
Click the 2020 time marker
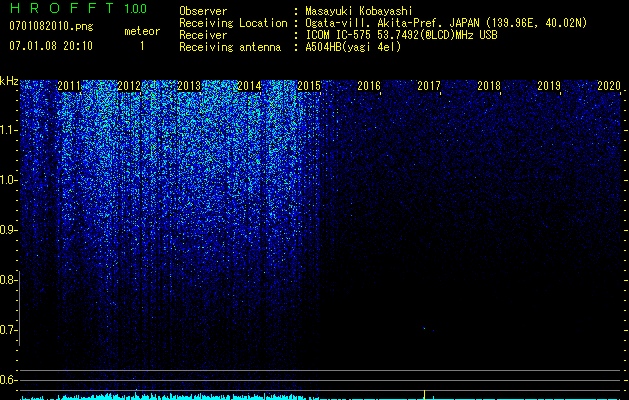click(609, 86)
